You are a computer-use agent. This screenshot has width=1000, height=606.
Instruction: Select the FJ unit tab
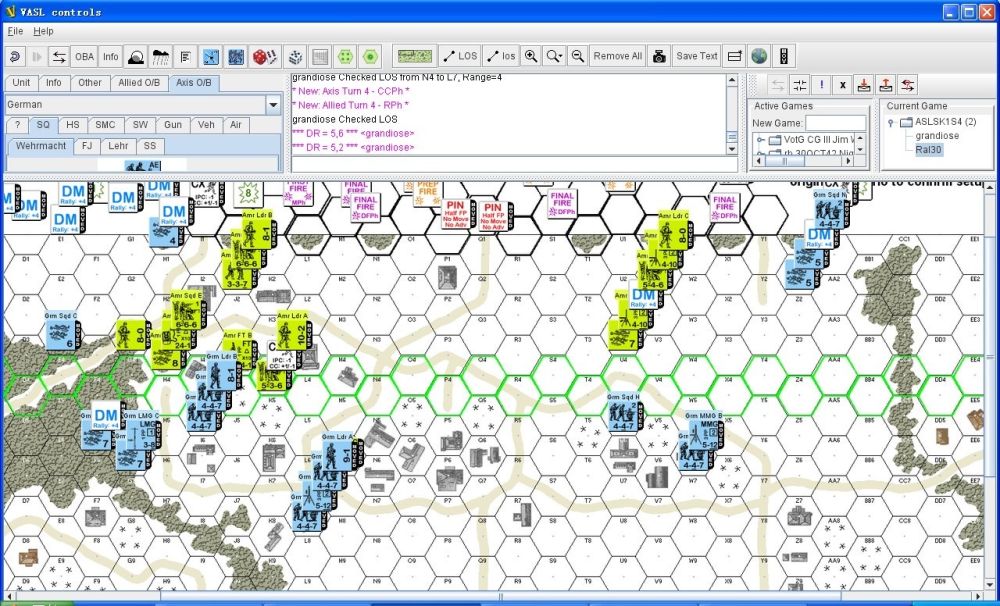[x=87, y=146]
